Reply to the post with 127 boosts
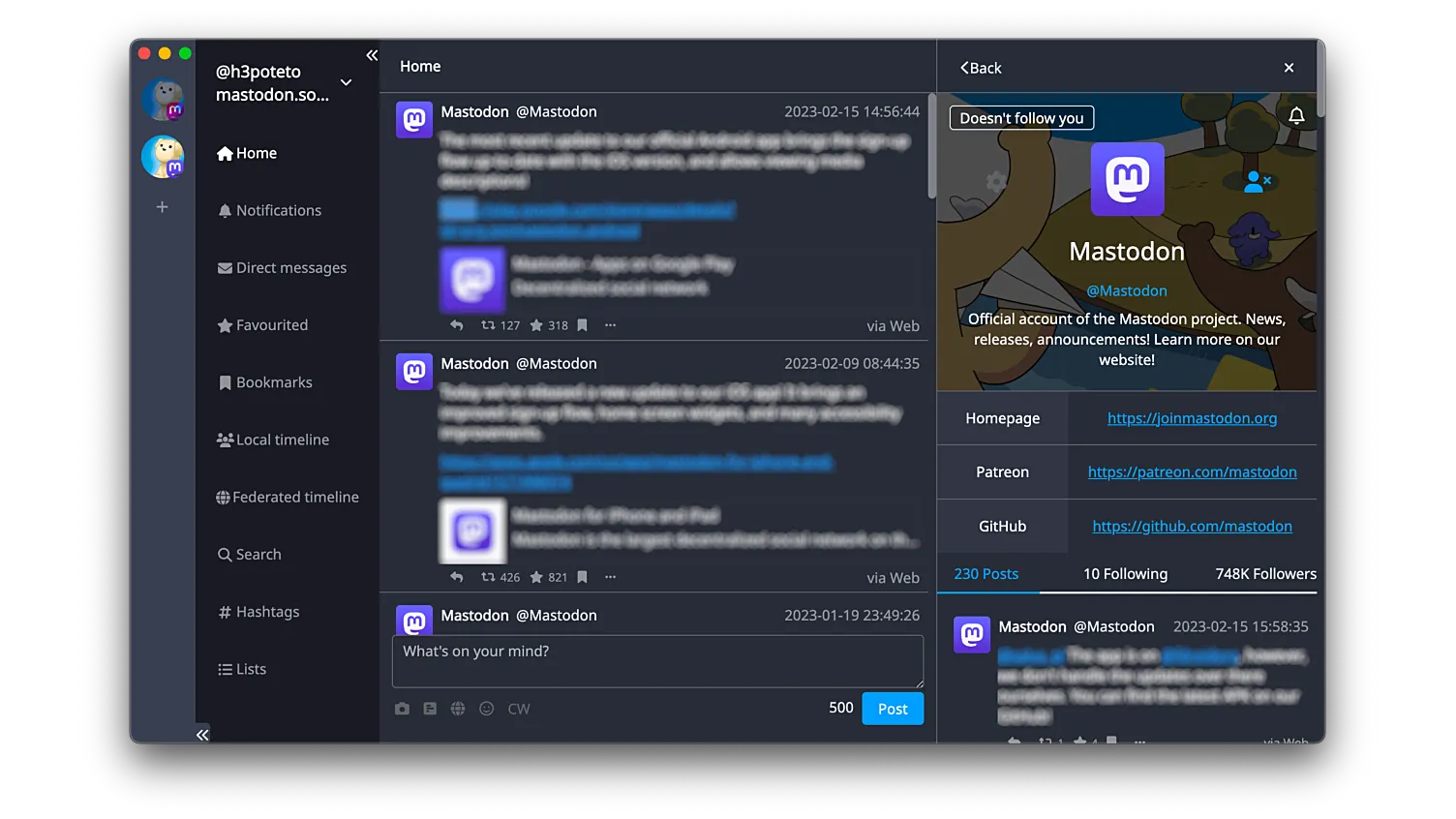Image resolution: width=1456 pixels, height=819 pixels. 457,325
